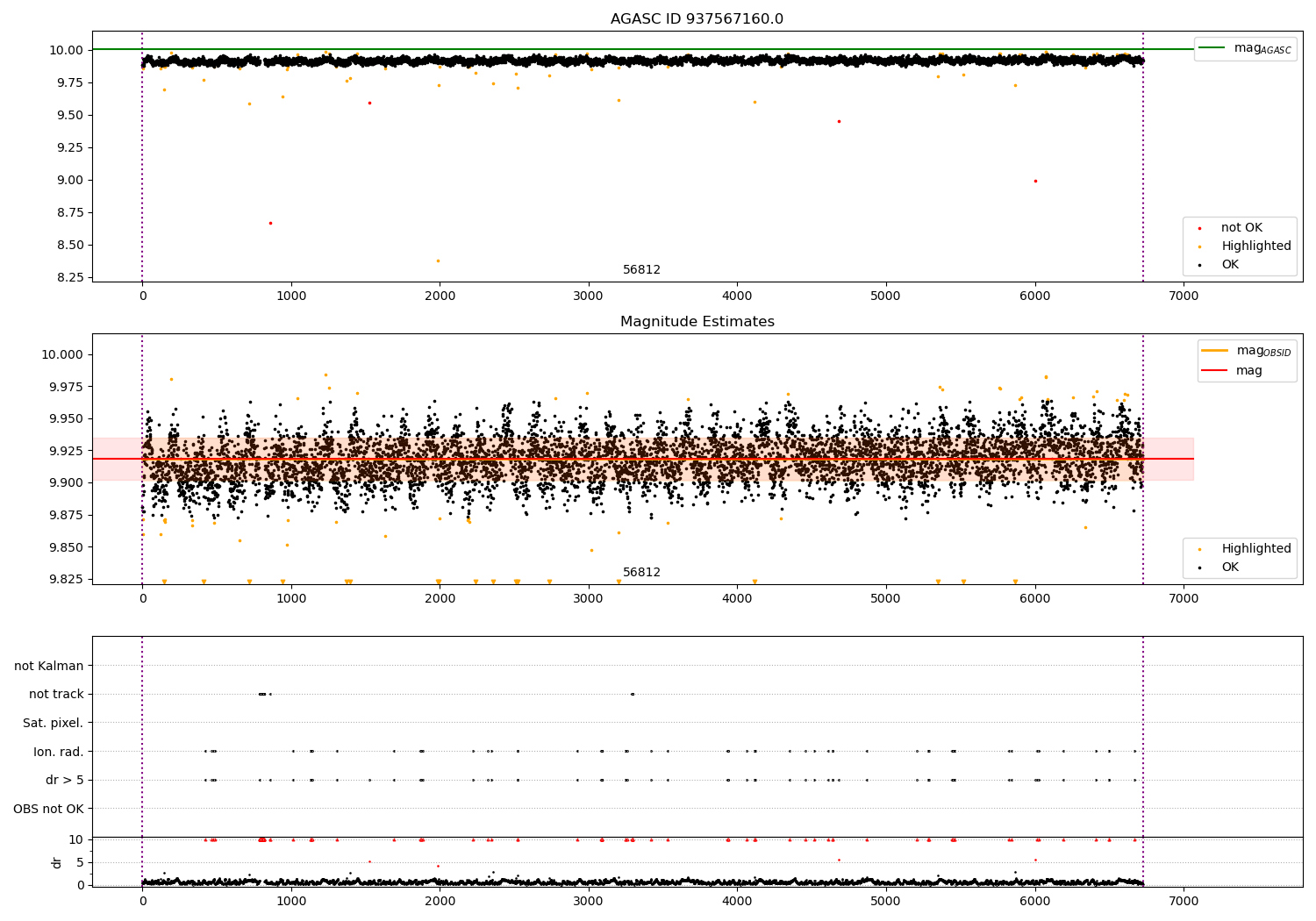Click the 'not Kalman' row label
Viewport: 1316px width, 921px height.
(x=49, y=667)
